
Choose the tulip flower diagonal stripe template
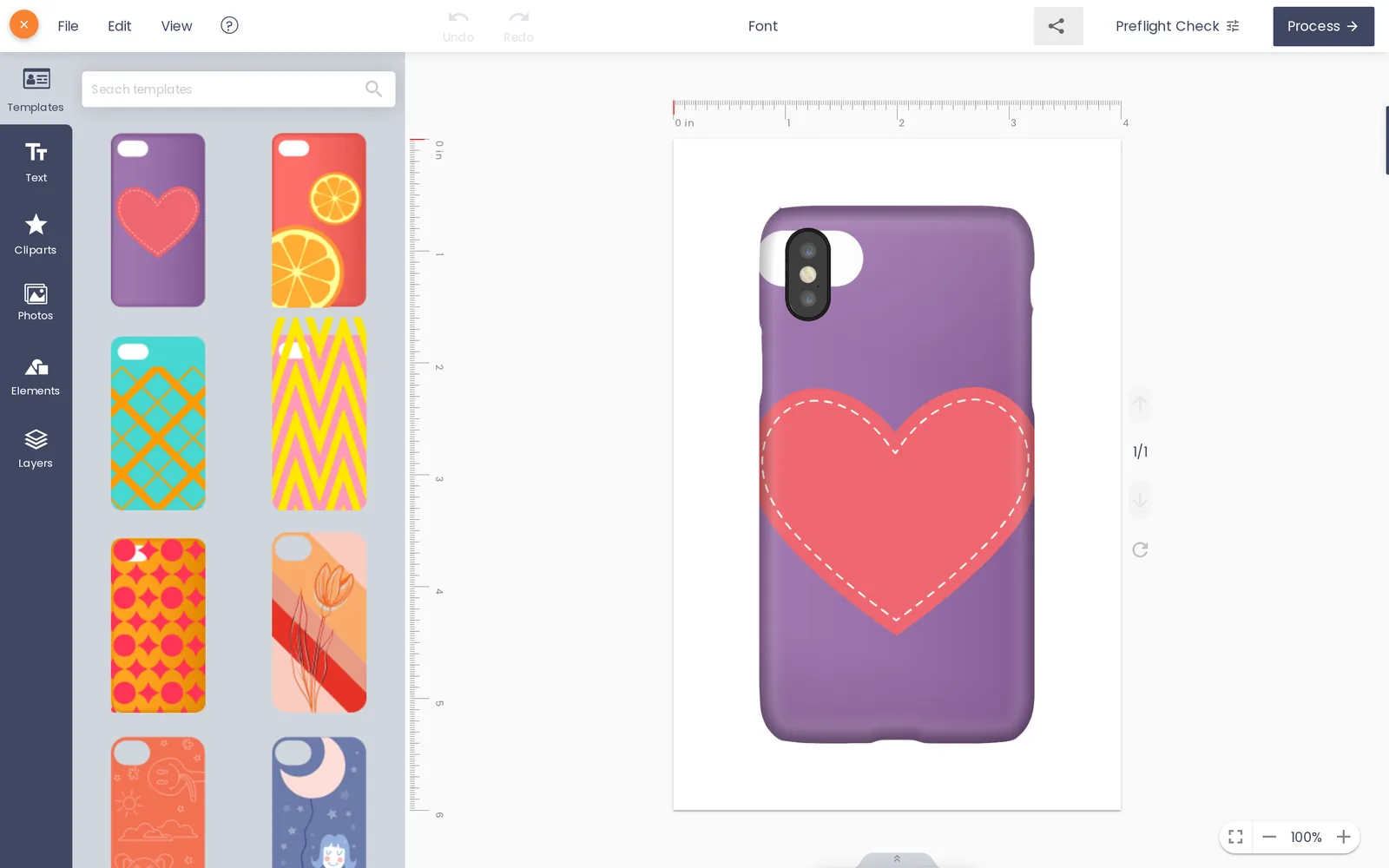tap(319, 622)
